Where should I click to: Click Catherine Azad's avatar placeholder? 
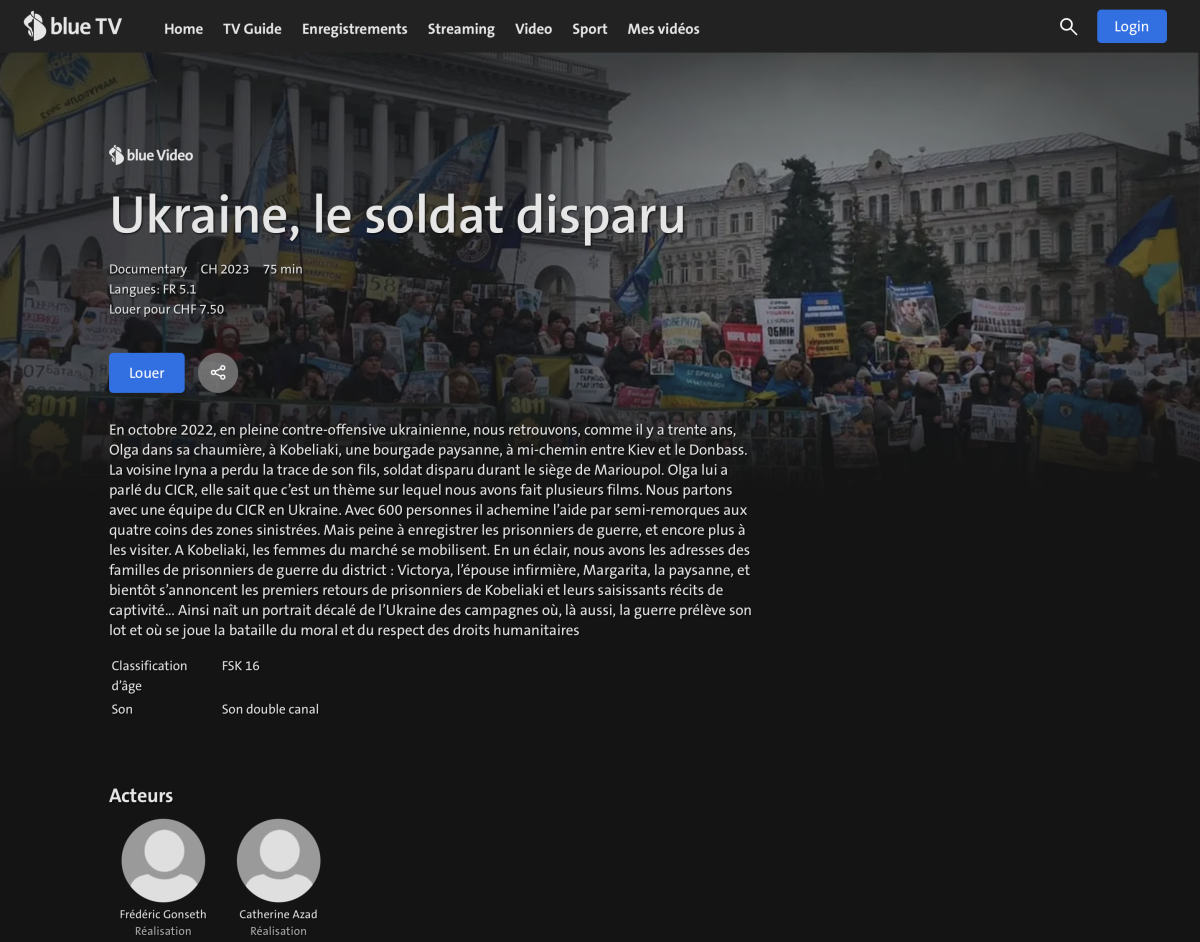278,860
